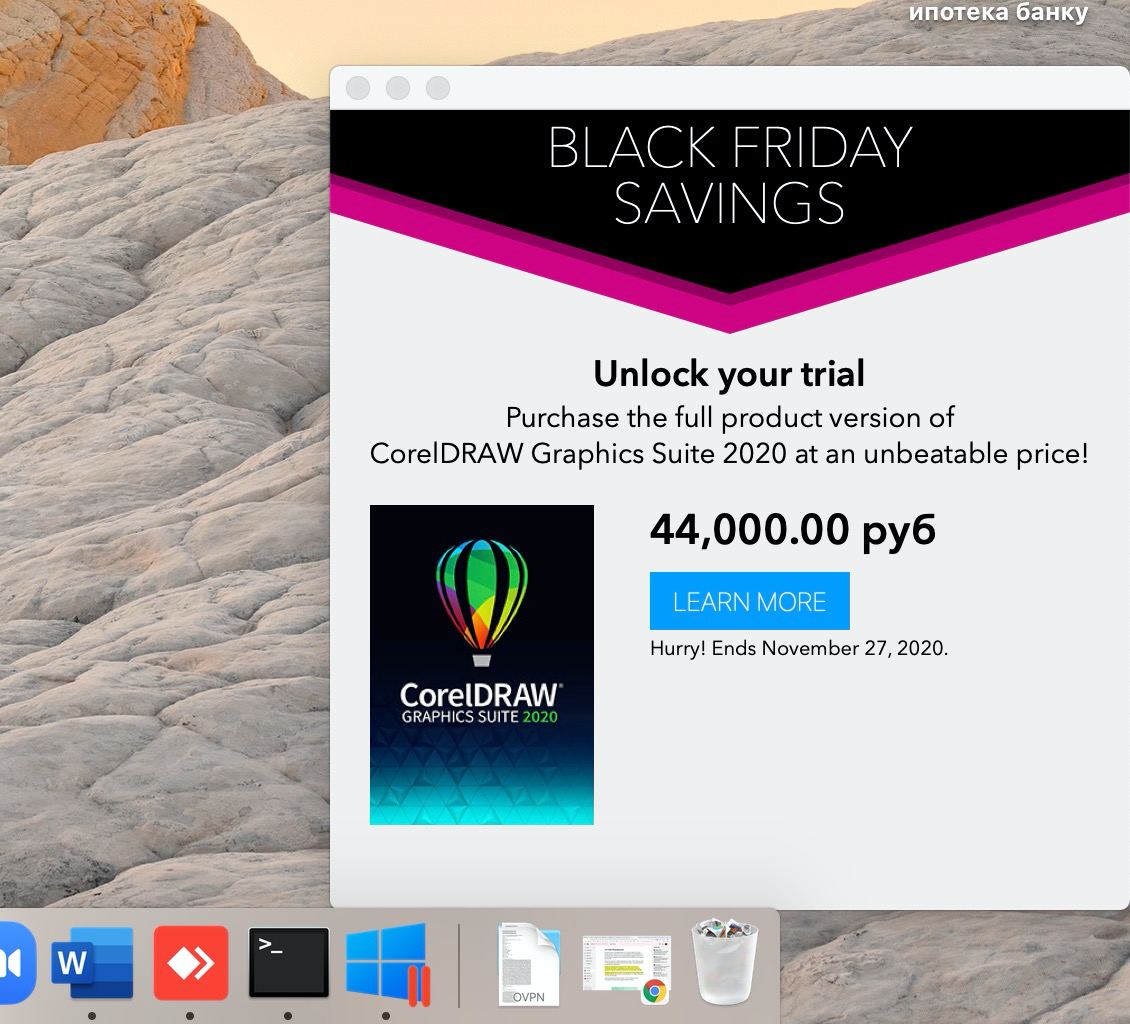Click the CorelDRAW Graphics Suite 2020 box image
The height and width of the screenshot is (1024, 1130).
click(481, 664)
